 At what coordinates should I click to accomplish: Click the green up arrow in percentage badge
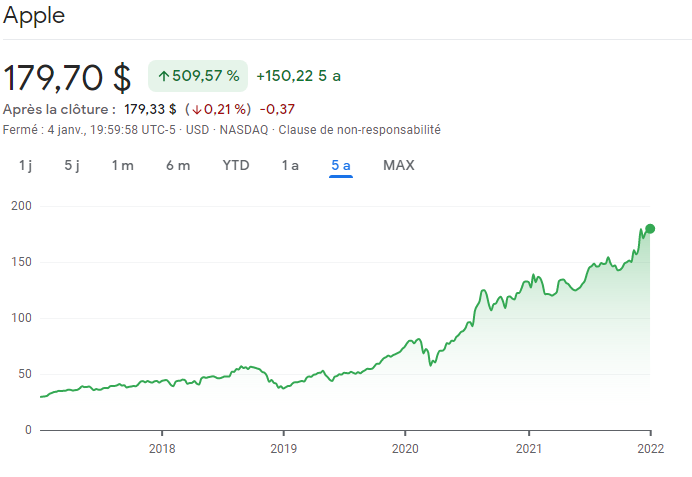click(164, 76)
